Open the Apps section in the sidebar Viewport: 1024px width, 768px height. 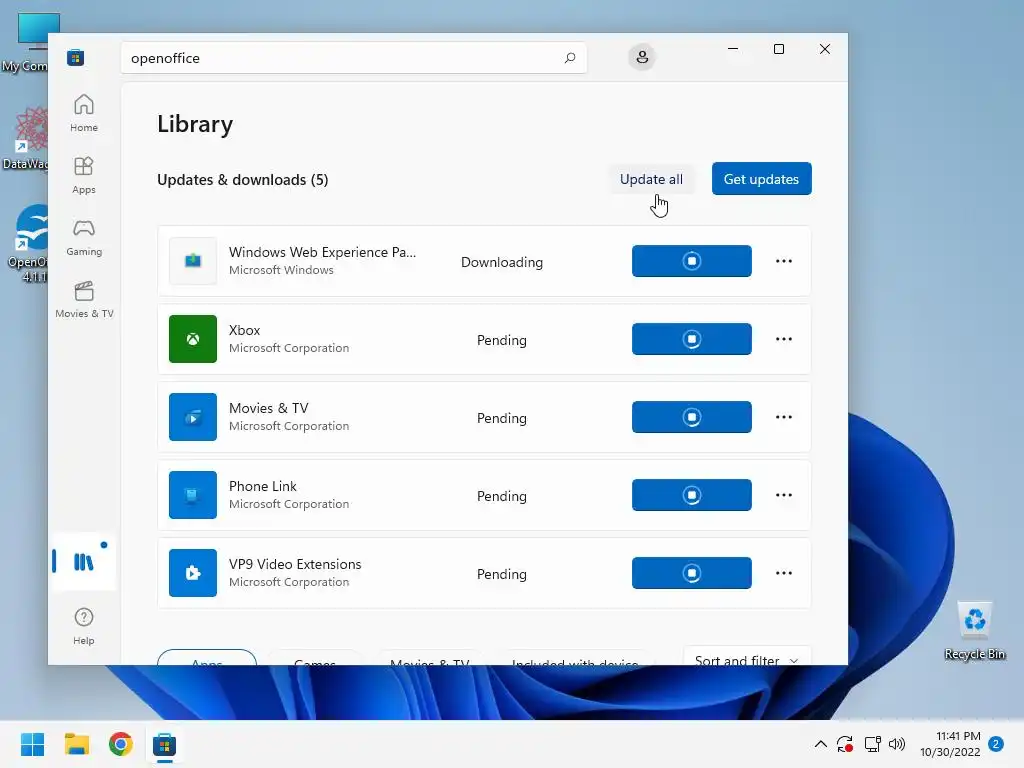(x=84, y=175)
